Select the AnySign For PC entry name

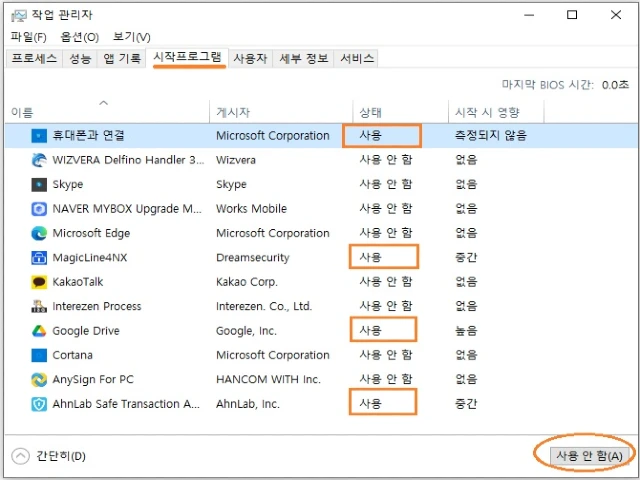(x=93, y=380)
